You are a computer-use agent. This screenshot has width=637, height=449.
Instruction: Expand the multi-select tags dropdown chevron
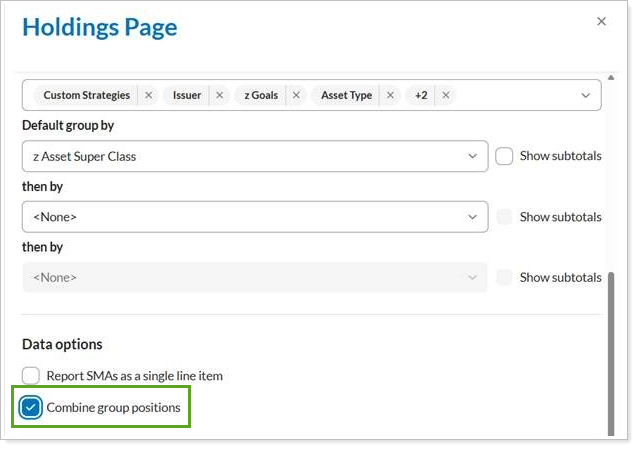585,96
